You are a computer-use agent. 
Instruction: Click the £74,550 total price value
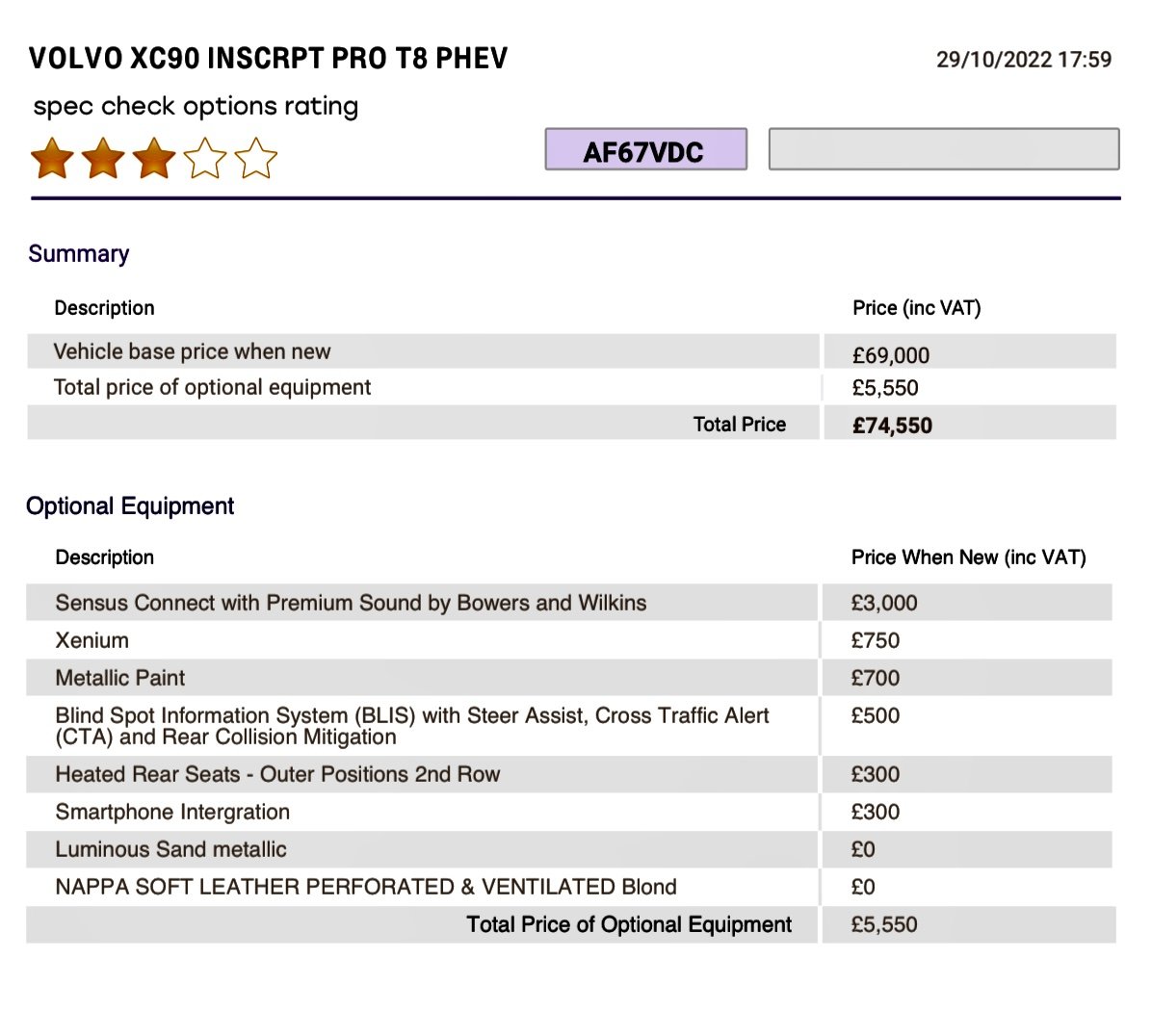pyautogui.click(x=892, y=426)
